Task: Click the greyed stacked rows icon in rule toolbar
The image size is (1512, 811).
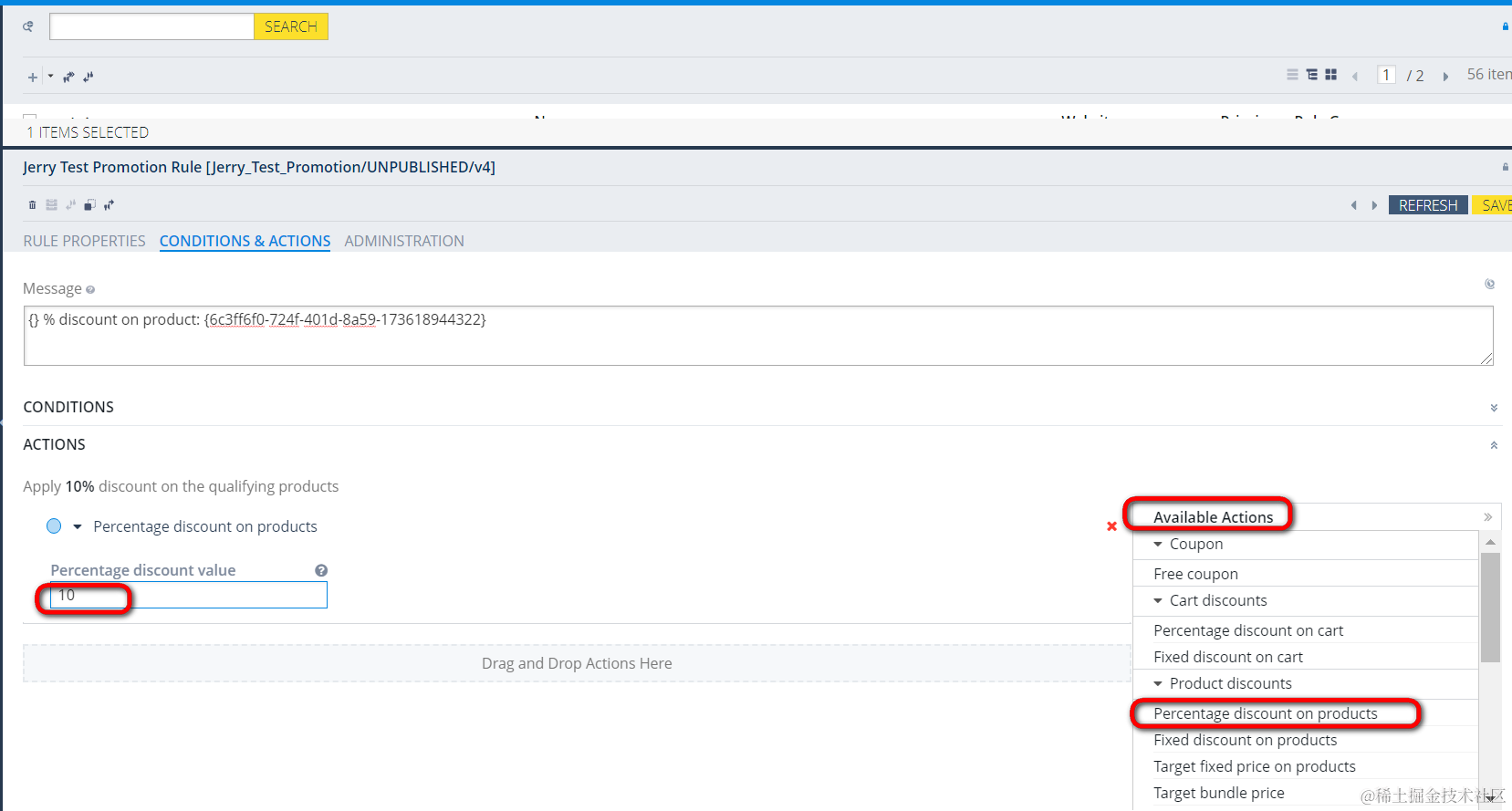Action: [51, 205]
